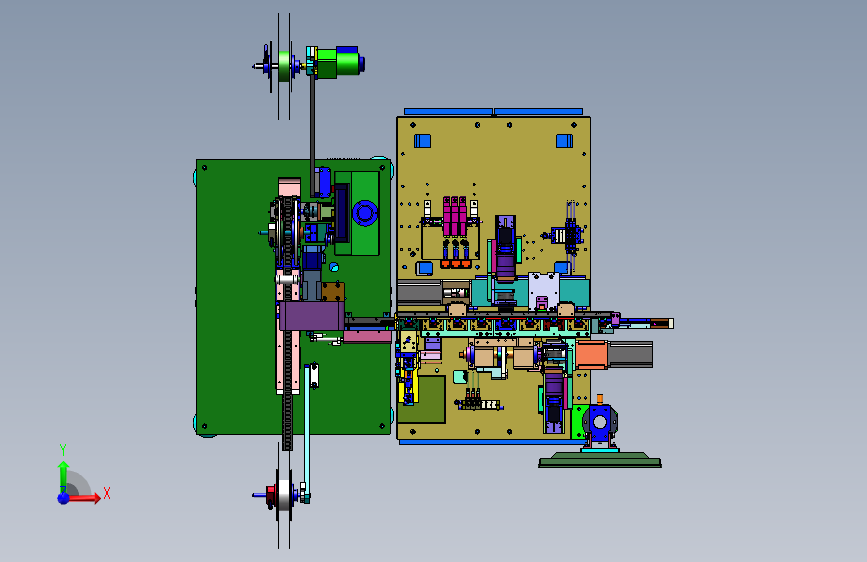Select the red-hubbed spool at the bottom
Image resolution: width=867 pixels, height=562 pixels.
(x=282, y=494)
